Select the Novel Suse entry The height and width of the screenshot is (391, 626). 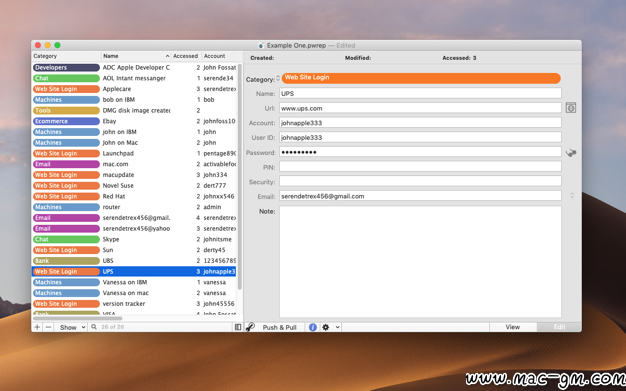134,186
